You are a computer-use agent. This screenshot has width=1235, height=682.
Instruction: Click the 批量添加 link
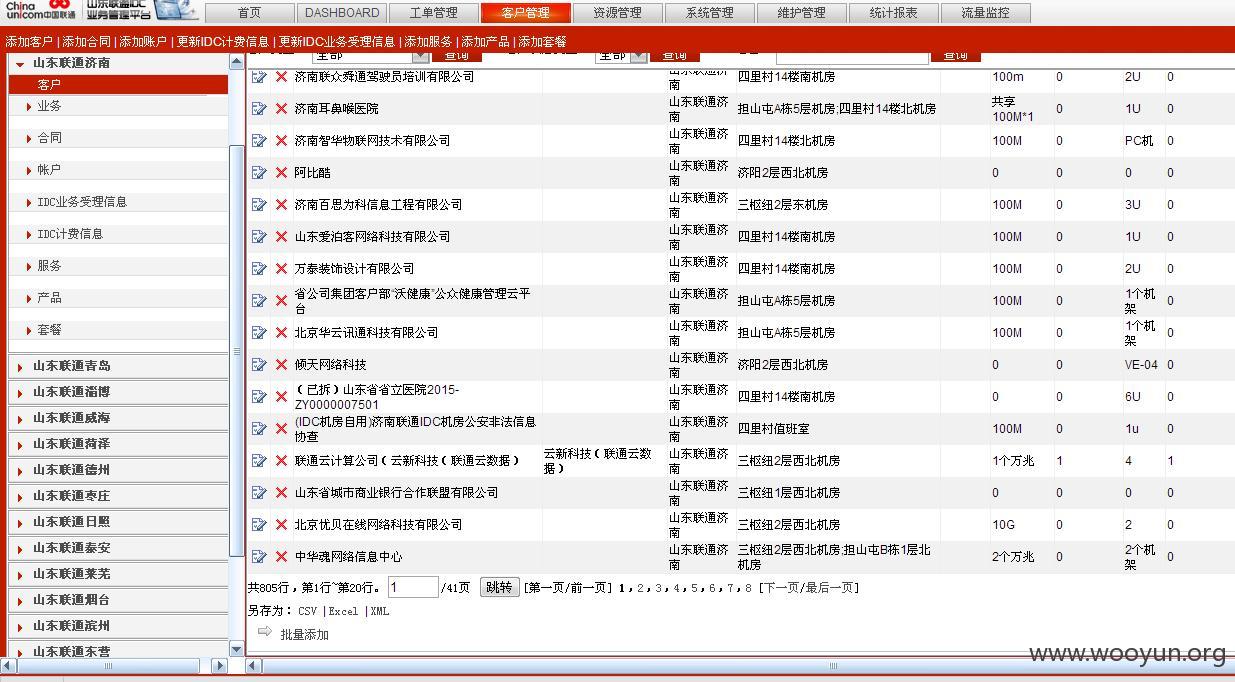coord(304,634)
